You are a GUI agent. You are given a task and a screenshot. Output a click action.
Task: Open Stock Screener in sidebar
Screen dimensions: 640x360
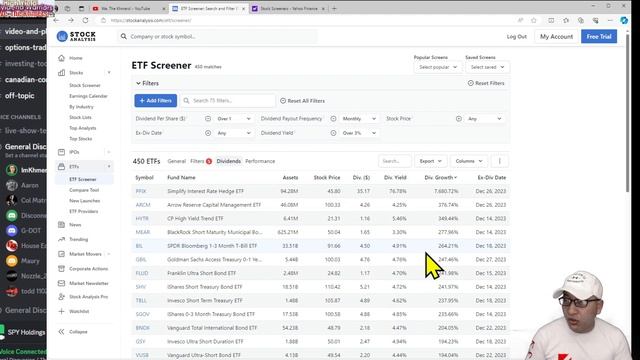[x=84, y=85]
